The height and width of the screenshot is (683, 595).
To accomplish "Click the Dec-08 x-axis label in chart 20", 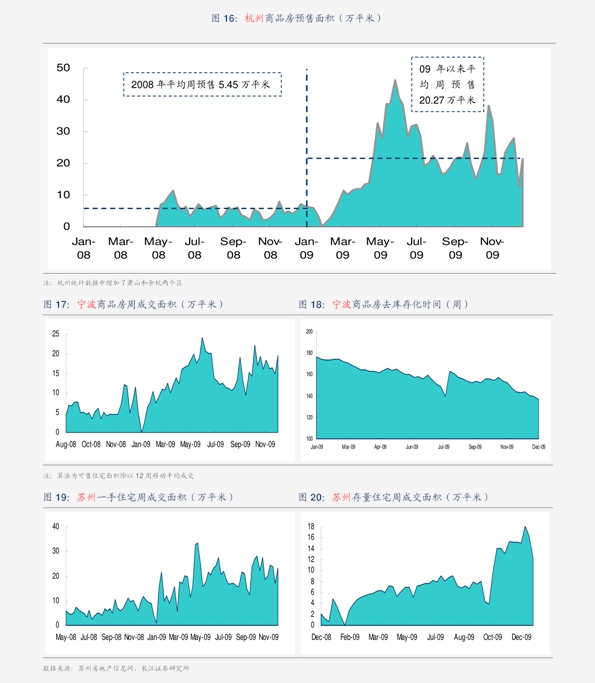I will tap(321, 637).
